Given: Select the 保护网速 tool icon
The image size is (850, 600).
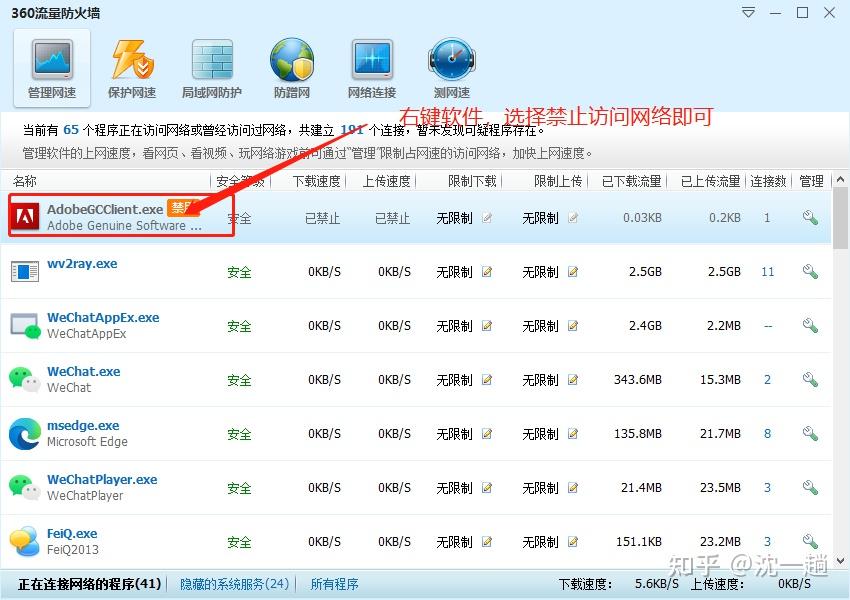Looking at the screenshot, I should [x=131, y=66].
